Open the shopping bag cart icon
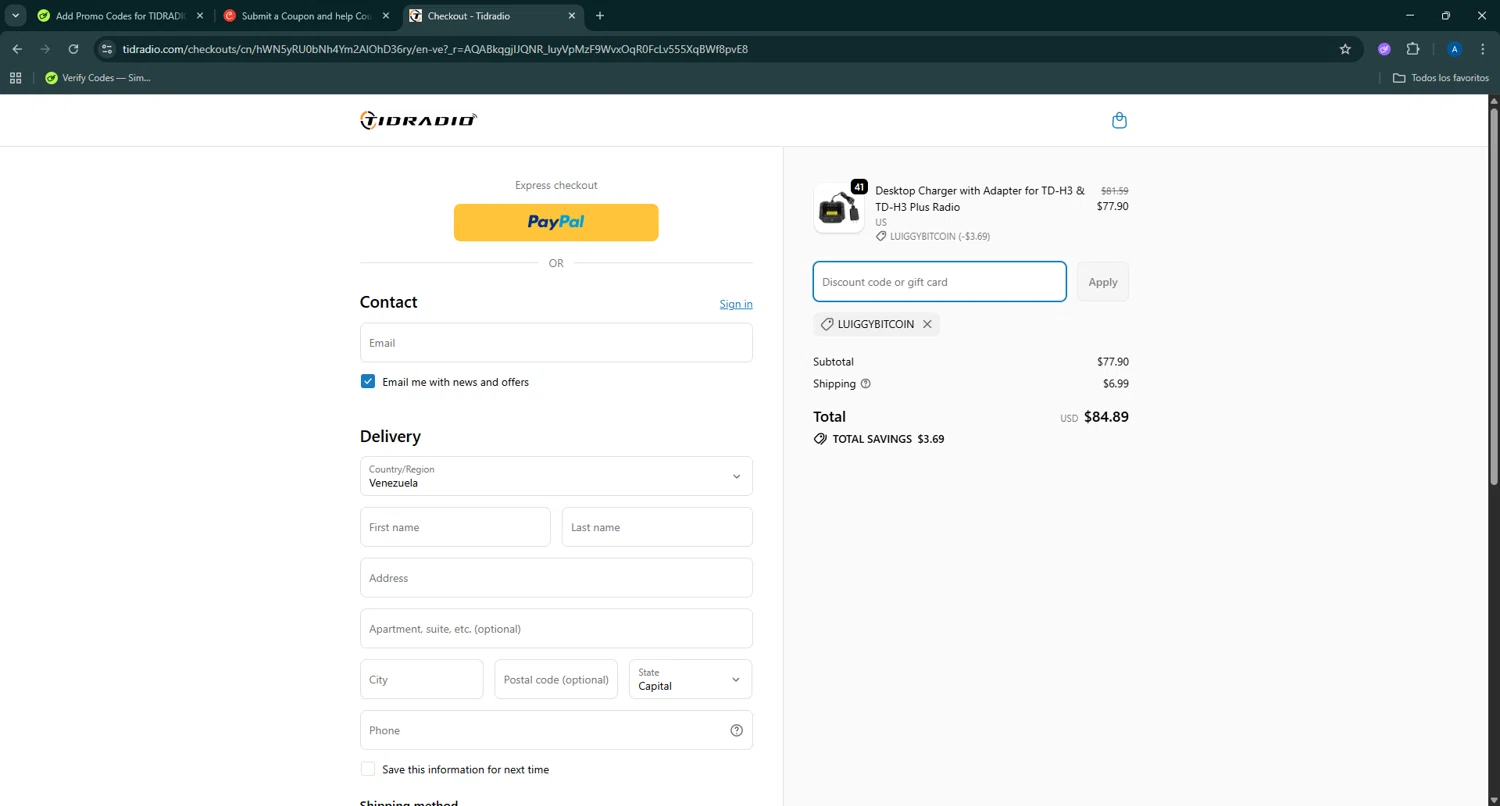Viewport: 1500px width, 806px height. tap(1119, 120)
